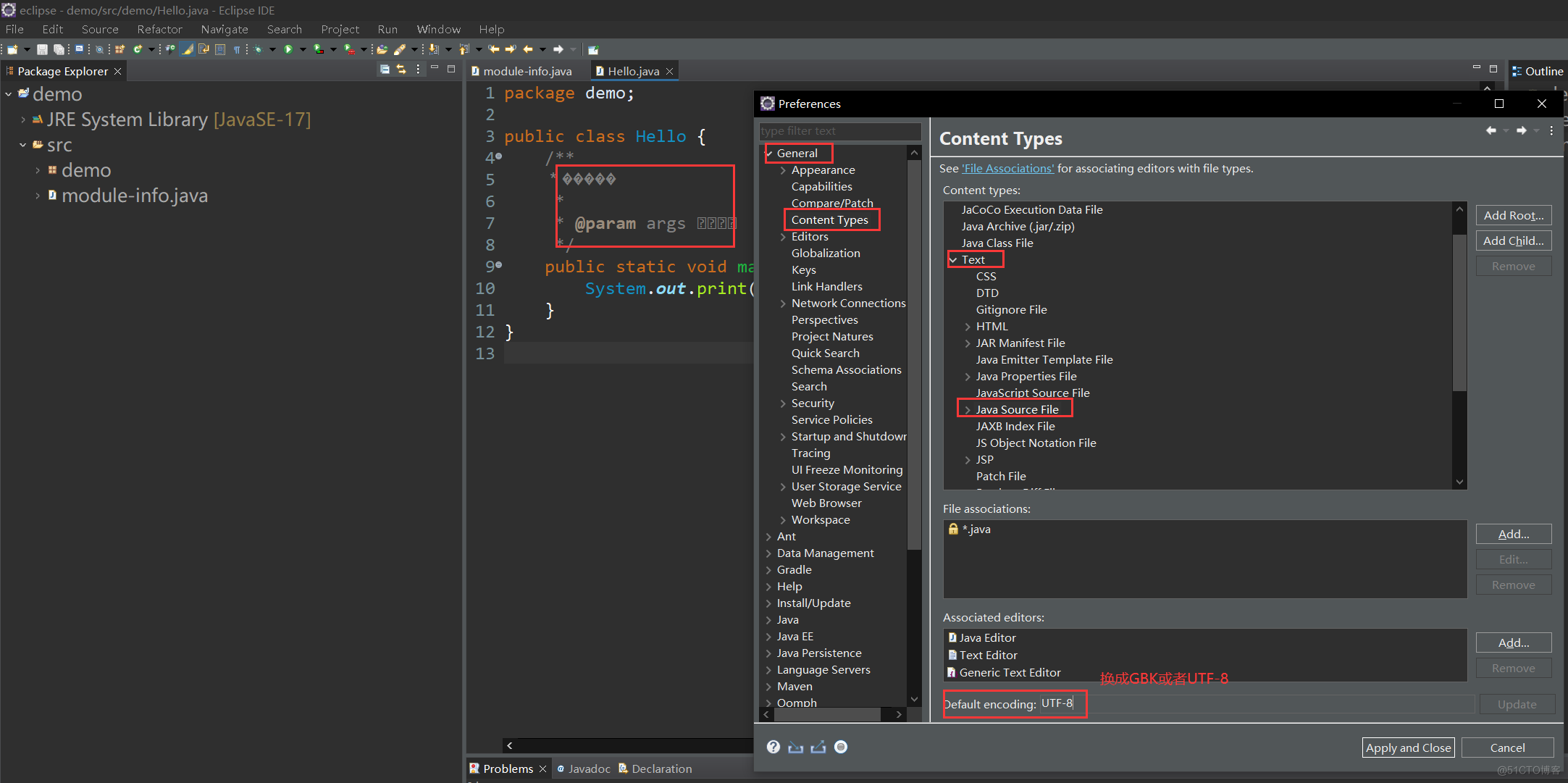Toggle Skip All Breakpoints toolbar icon
The height and width of the screenshot is (783, 1568).
click(x=99, y=49)
